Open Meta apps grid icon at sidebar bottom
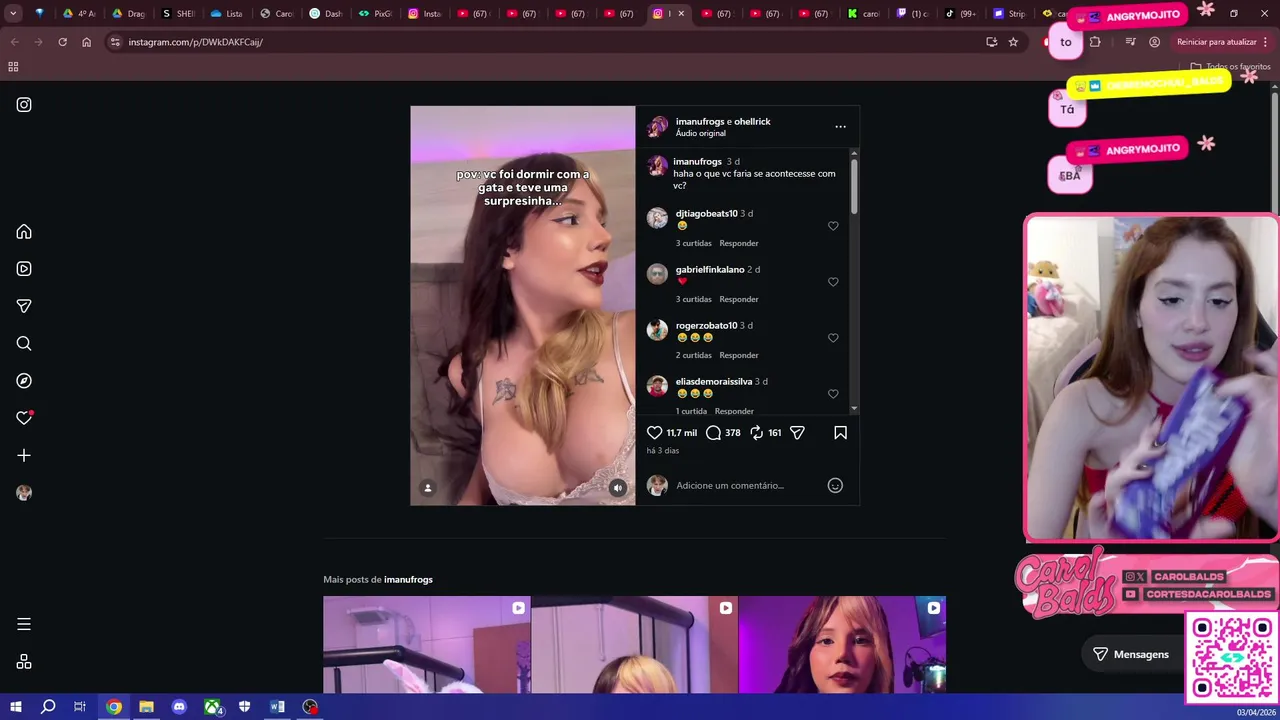 tap(24, 662)
